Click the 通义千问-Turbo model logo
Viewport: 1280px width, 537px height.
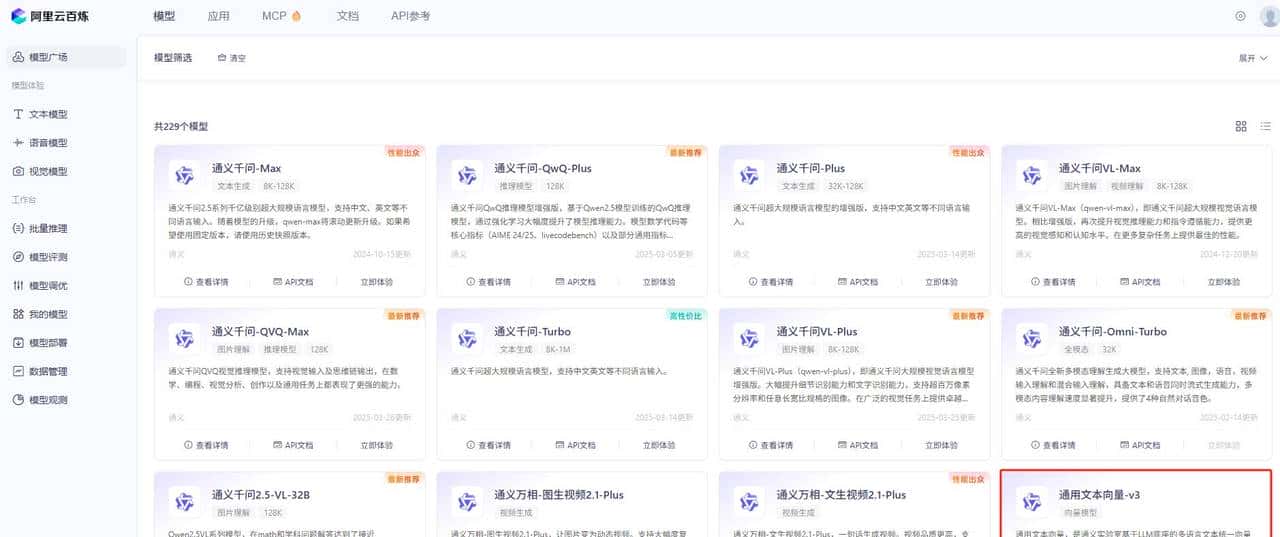click(466, 338)
